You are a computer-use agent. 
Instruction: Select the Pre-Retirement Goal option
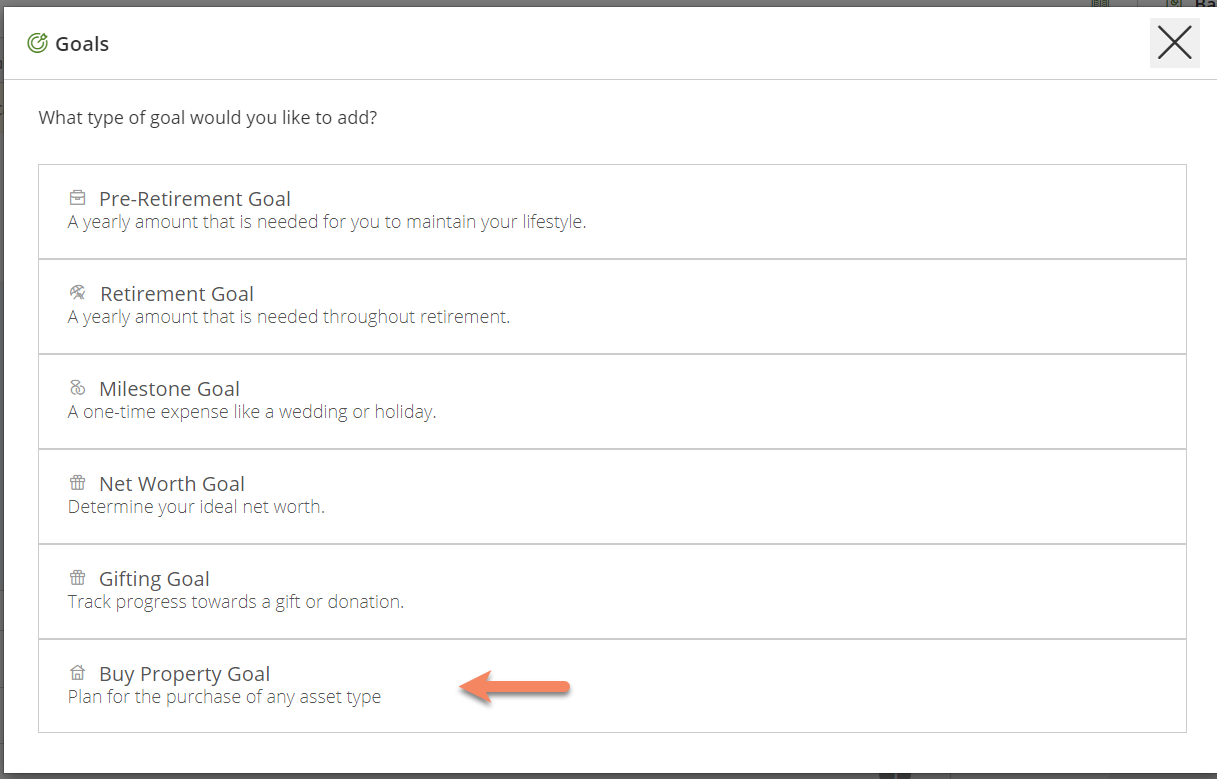(x=195, y=199)
